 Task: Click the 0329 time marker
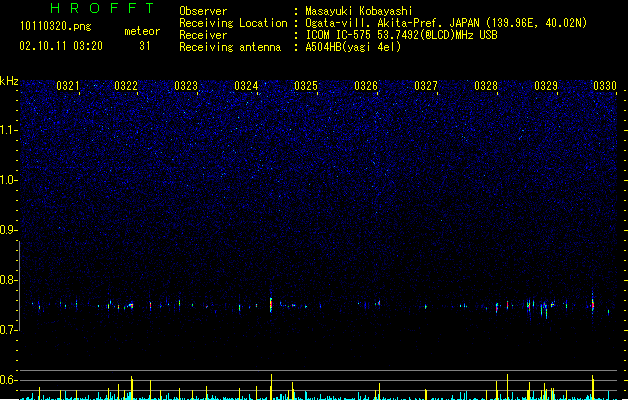pyautogui.click(x=546, y=86)
